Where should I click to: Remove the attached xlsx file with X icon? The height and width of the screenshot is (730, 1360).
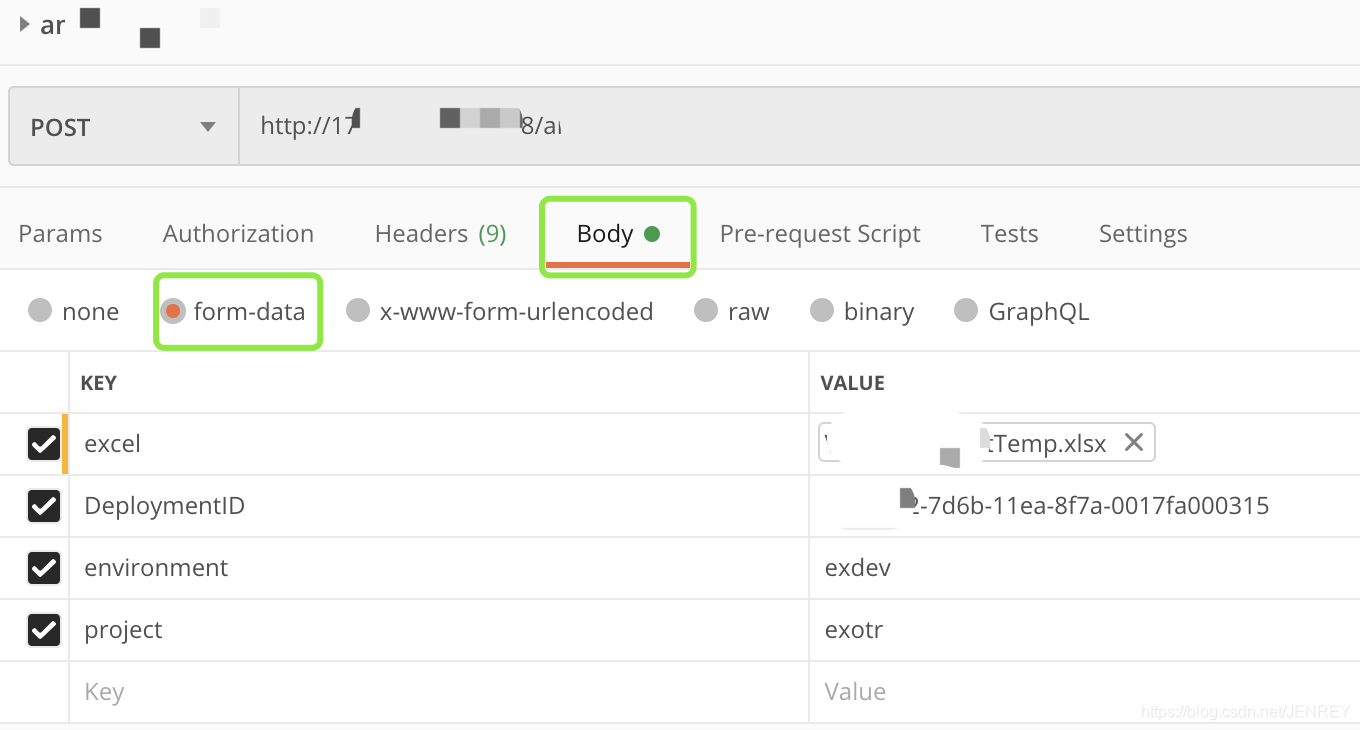1133,443
